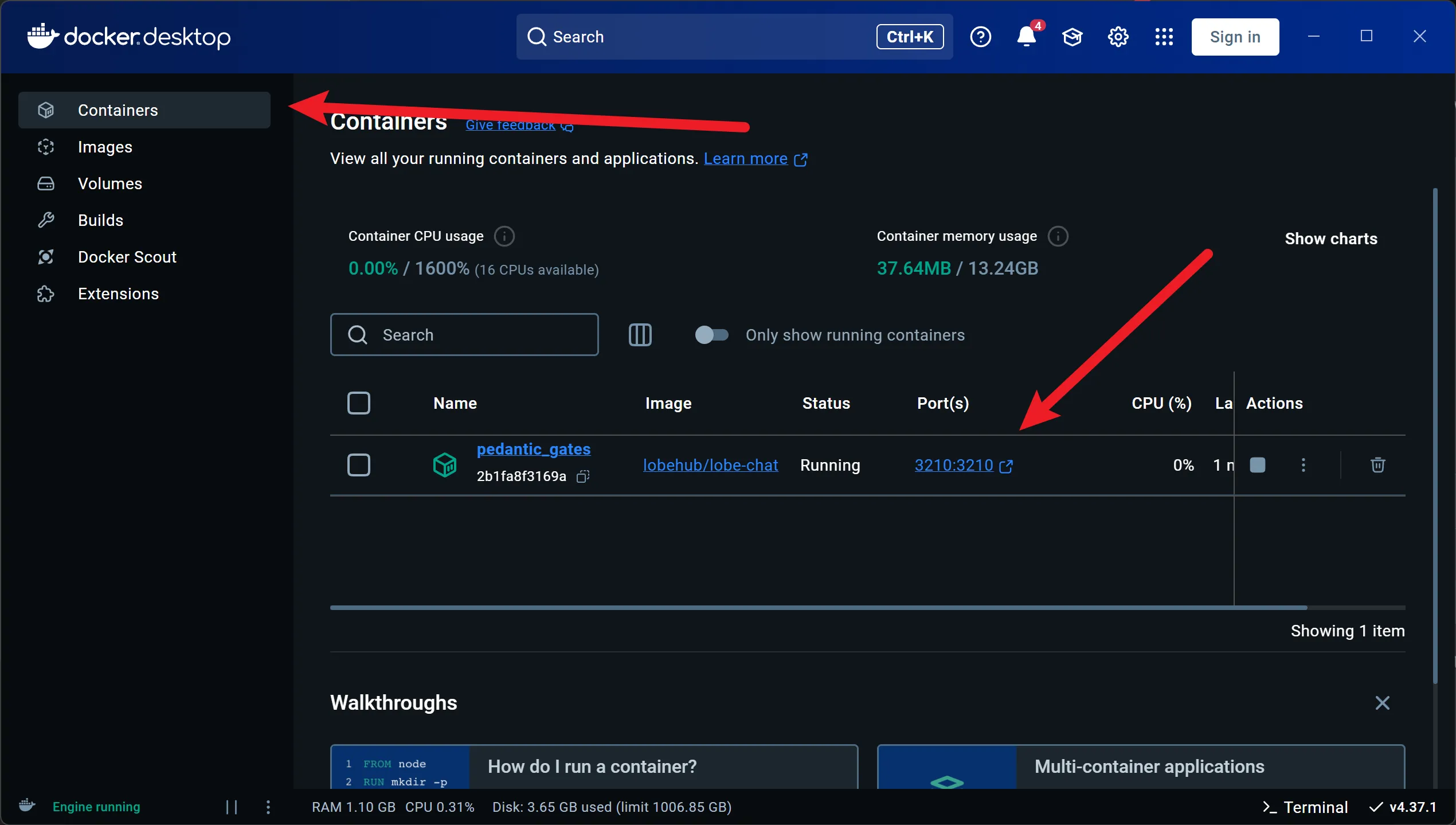The height and width of the screenshot is (825, 1456).
Task: Check the pedantic_gates row checkbox
Action: [x=359, y=465]
